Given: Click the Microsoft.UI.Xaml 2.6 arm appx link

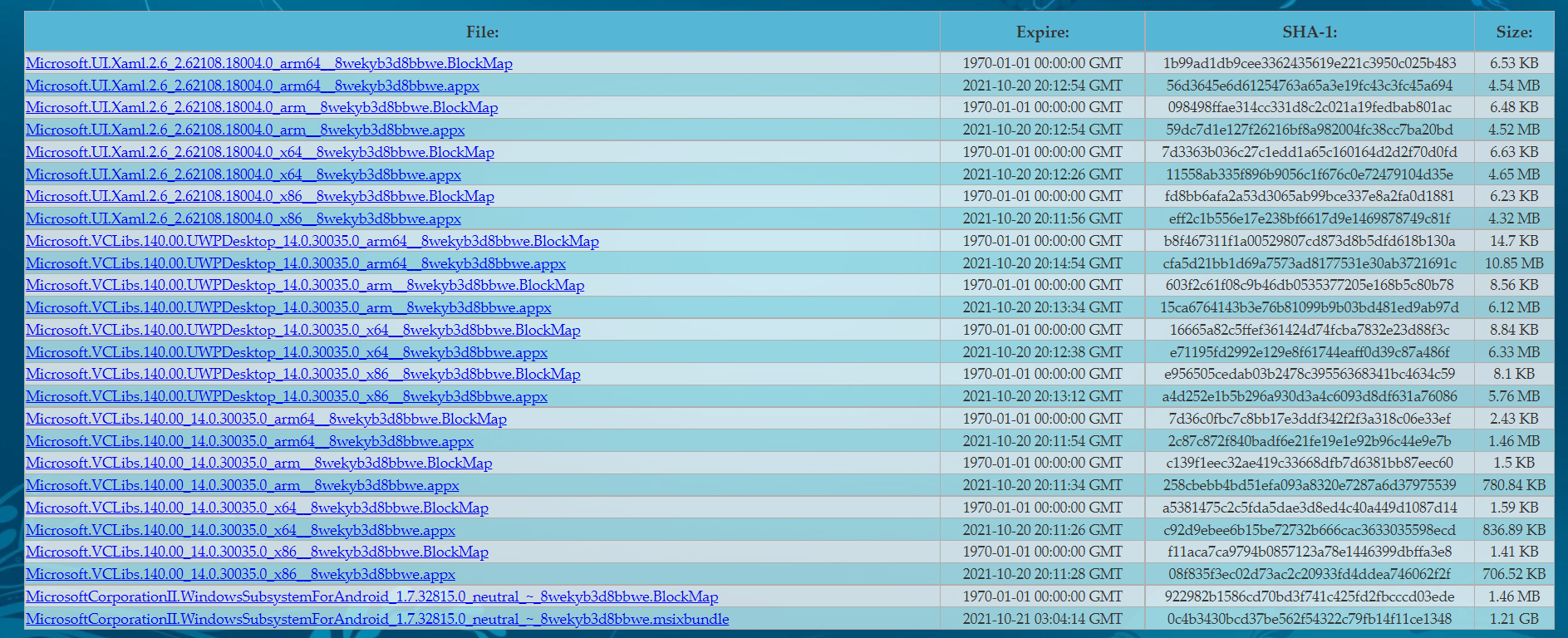Looking at the screenshot, I should tap(245, 130).
